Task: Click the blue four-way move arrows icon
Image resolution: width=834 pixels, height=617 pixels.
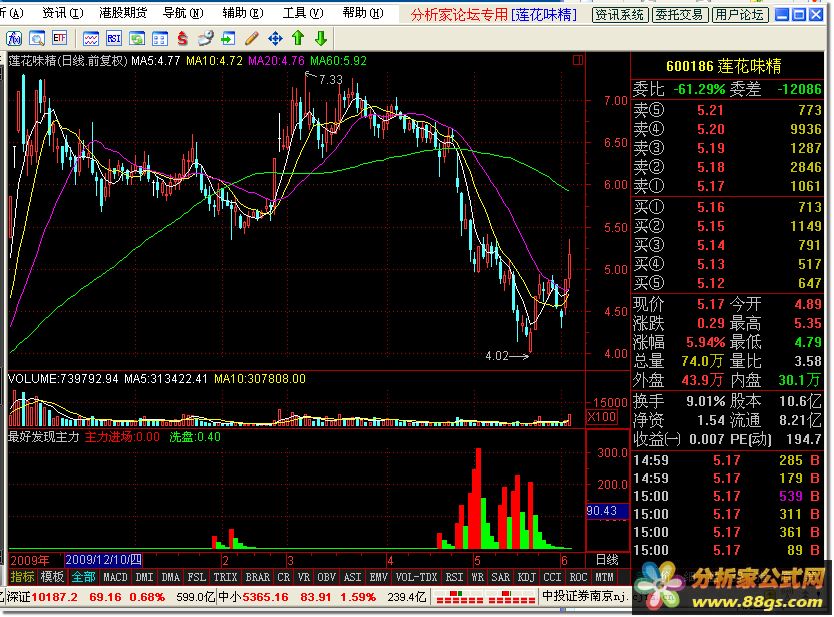Action: (275, 38)
